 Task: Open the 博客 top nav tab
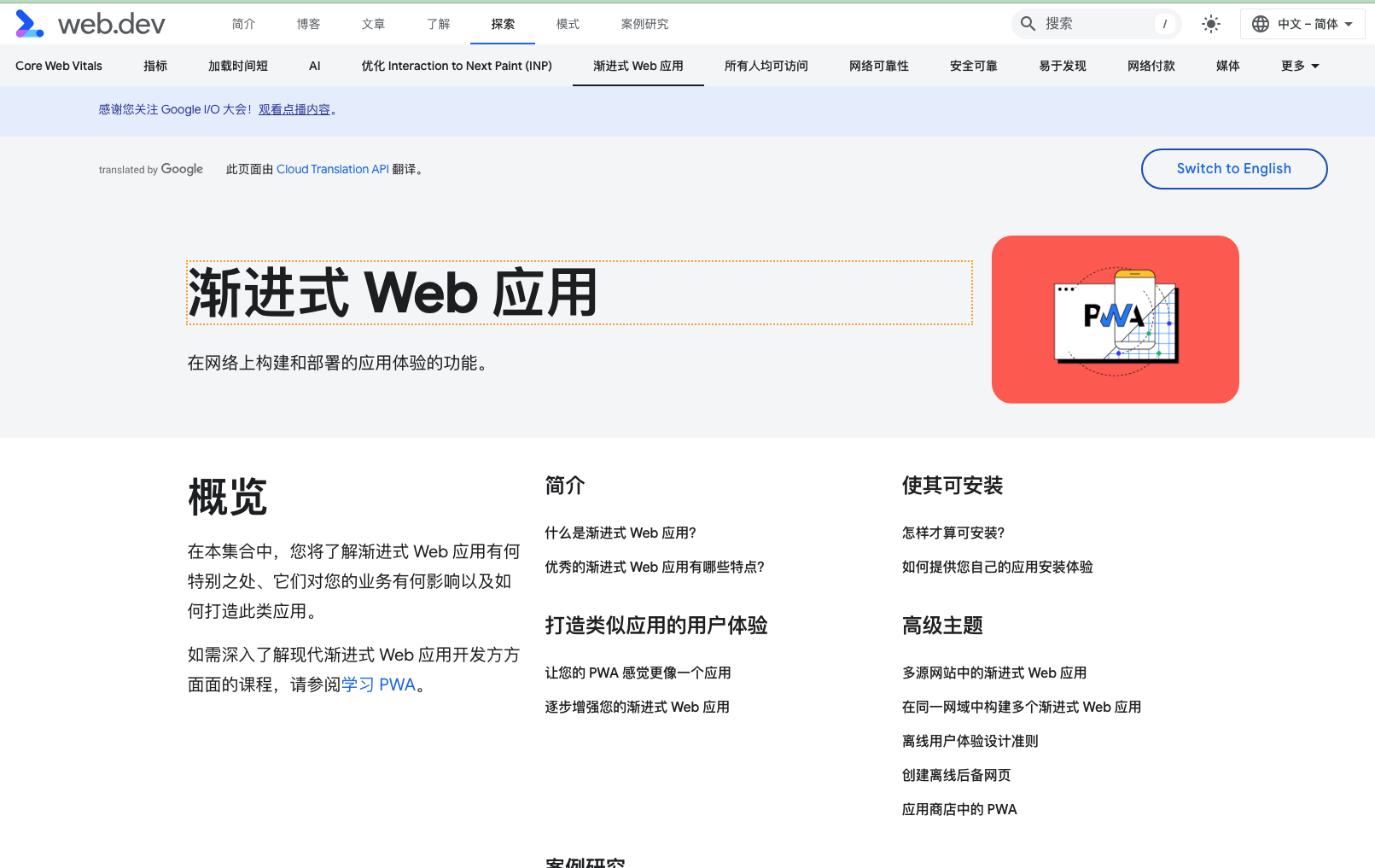(x=308, y=24)
